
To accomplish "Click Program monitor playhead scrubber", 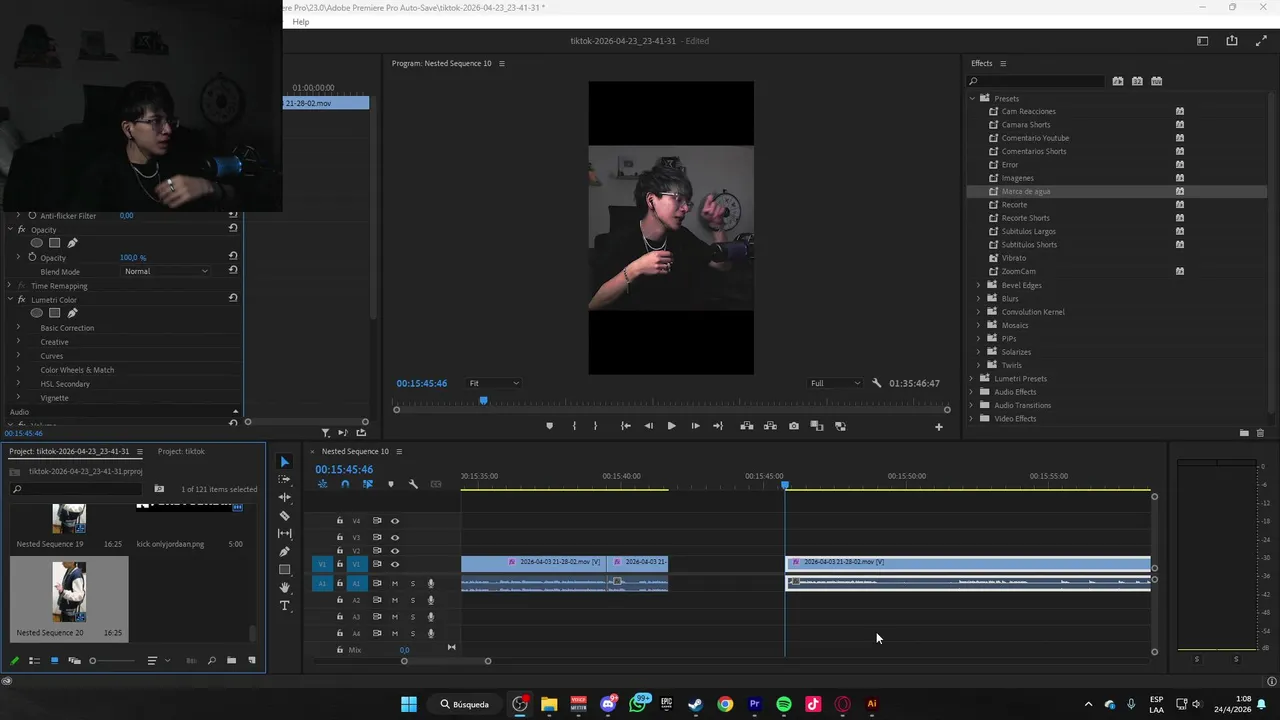I will 484,401.
